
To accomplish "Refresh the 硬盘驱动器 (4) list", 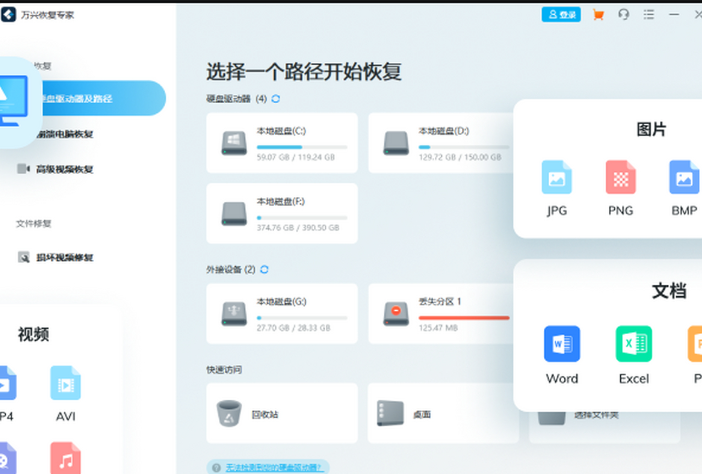I will pyautogui.click(x=276, y=98).
